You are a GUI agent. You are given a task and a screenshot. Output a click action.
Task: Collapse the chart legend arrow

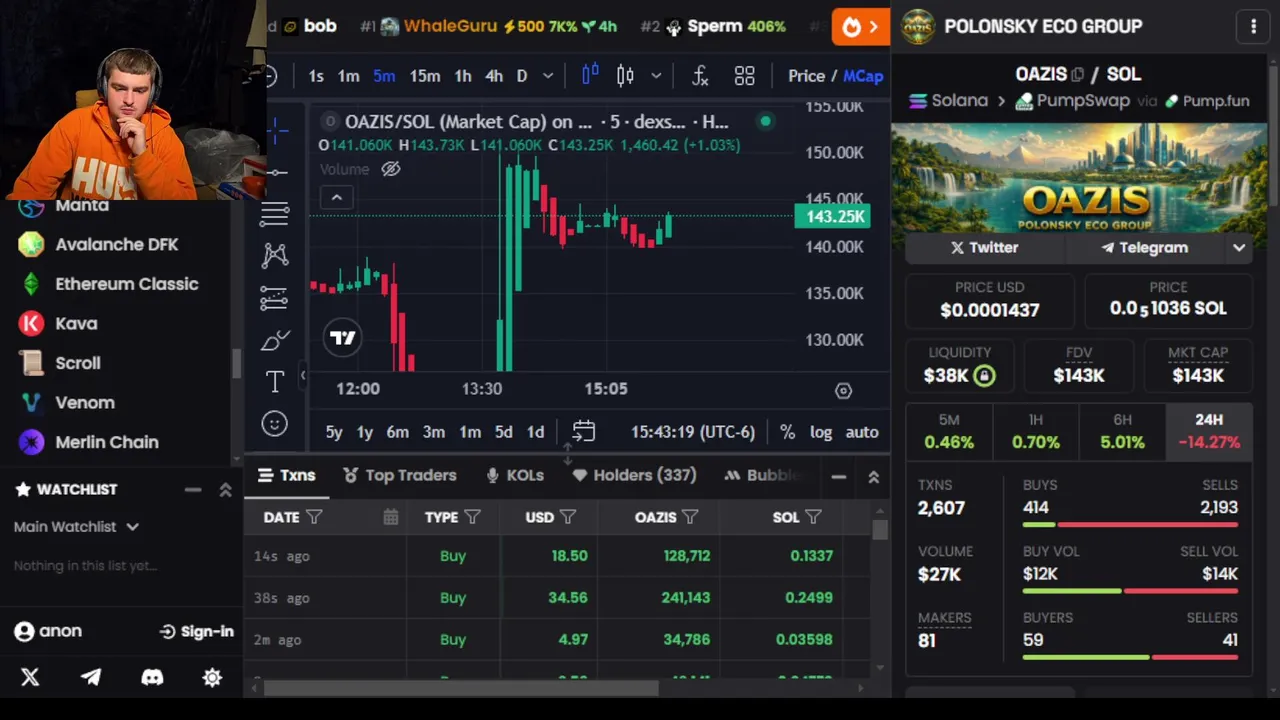click(337, 198)
